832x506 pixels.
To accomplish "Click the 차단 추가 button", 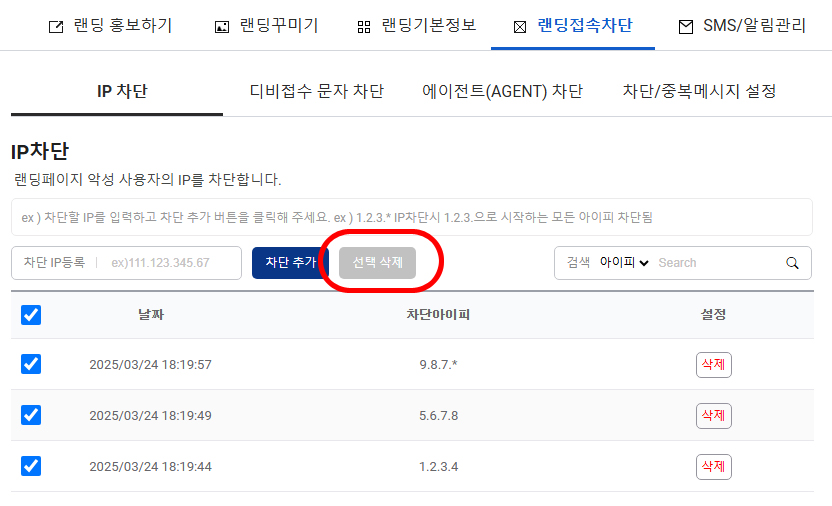I will coord(290,263).
